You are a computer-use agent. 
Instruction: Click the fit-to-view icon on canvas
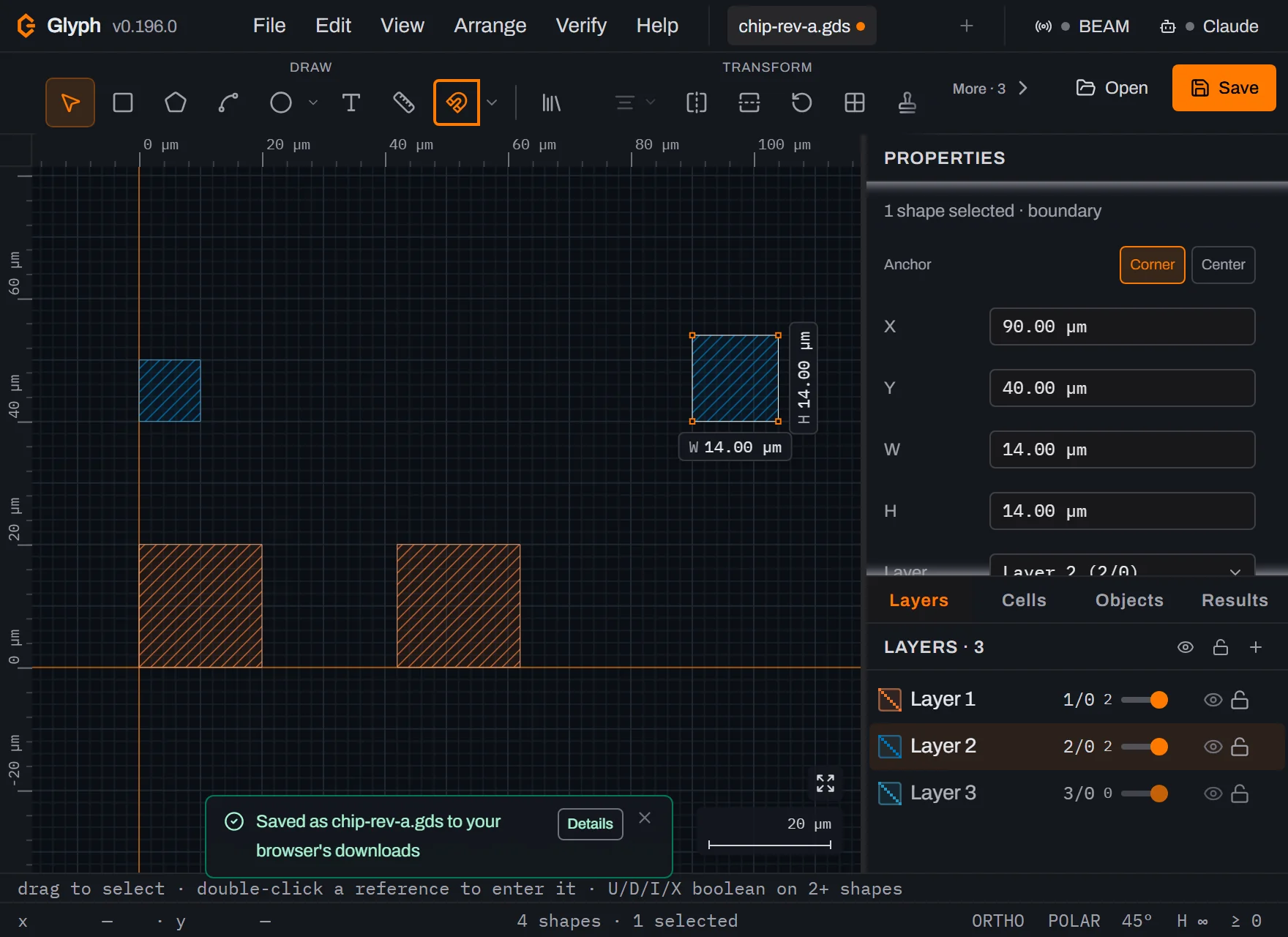(x=825, y=783)
